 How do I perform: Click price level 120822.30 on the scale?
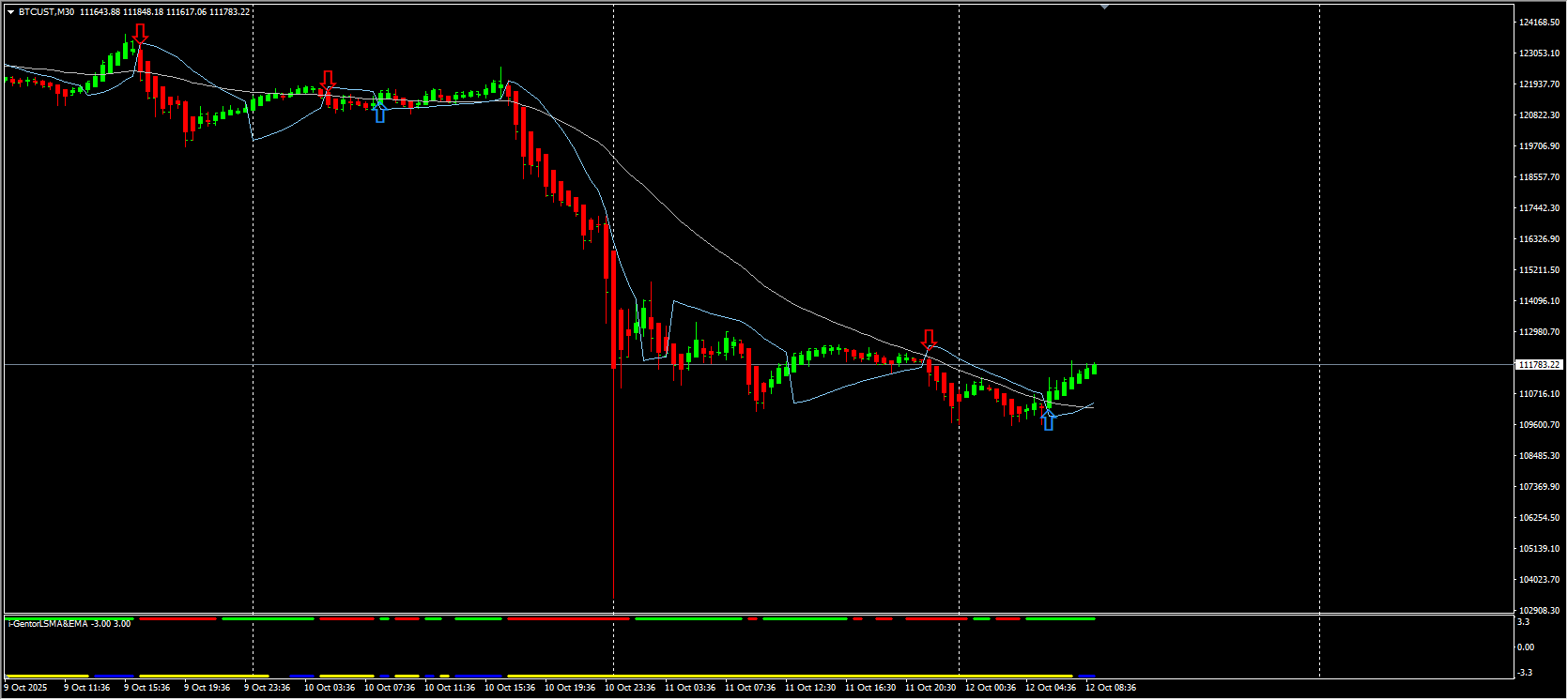[x=1540, y=115]
